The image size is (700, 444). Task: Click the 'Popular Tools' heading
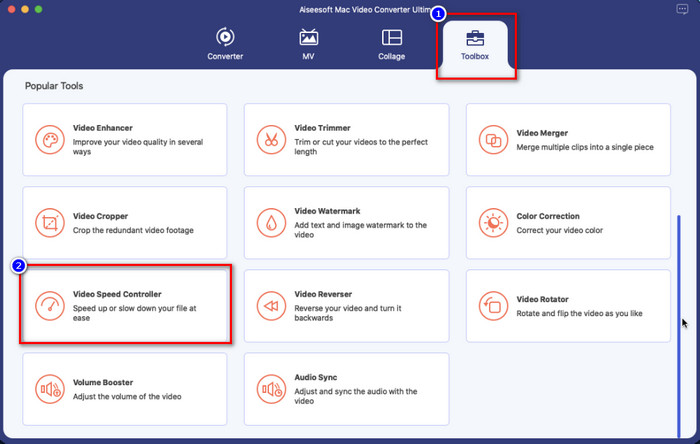(54, 86)
